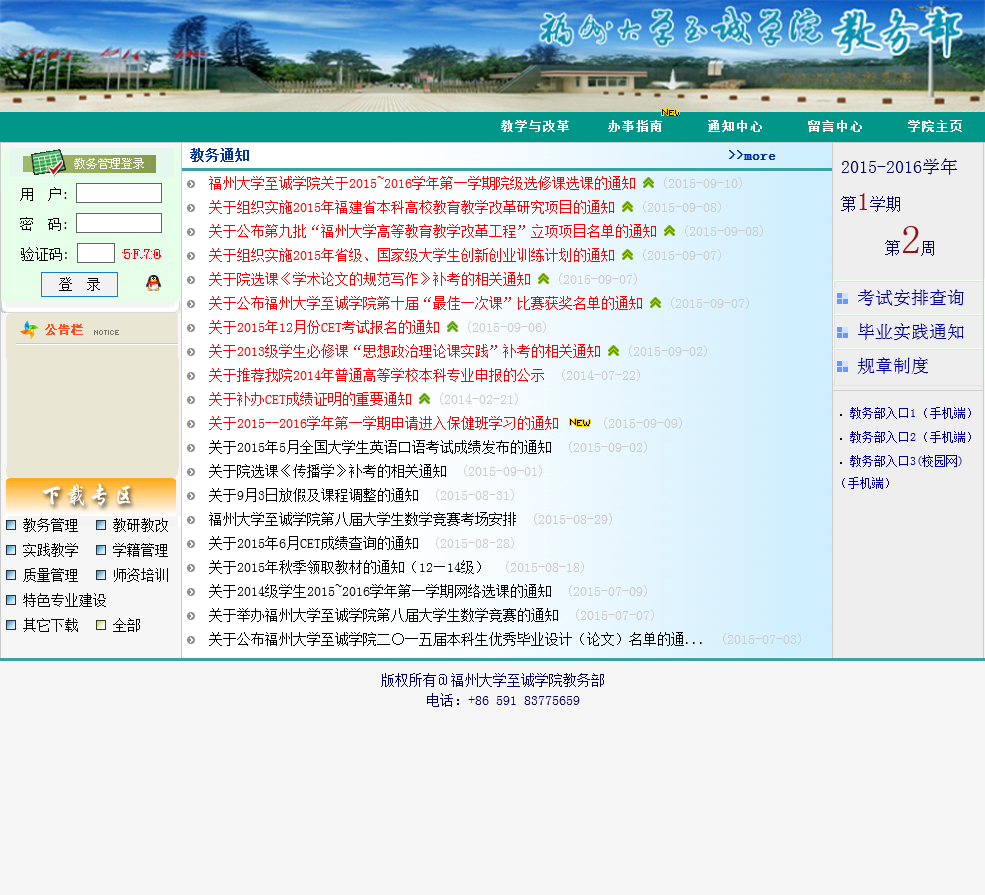Open 毕业实践通知 link

[x=911, y=332]
